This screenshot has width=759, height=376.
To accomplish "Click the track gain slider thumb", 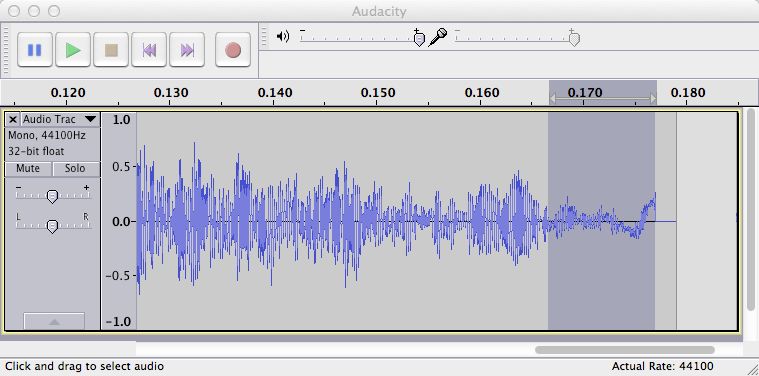I will 52,196.
